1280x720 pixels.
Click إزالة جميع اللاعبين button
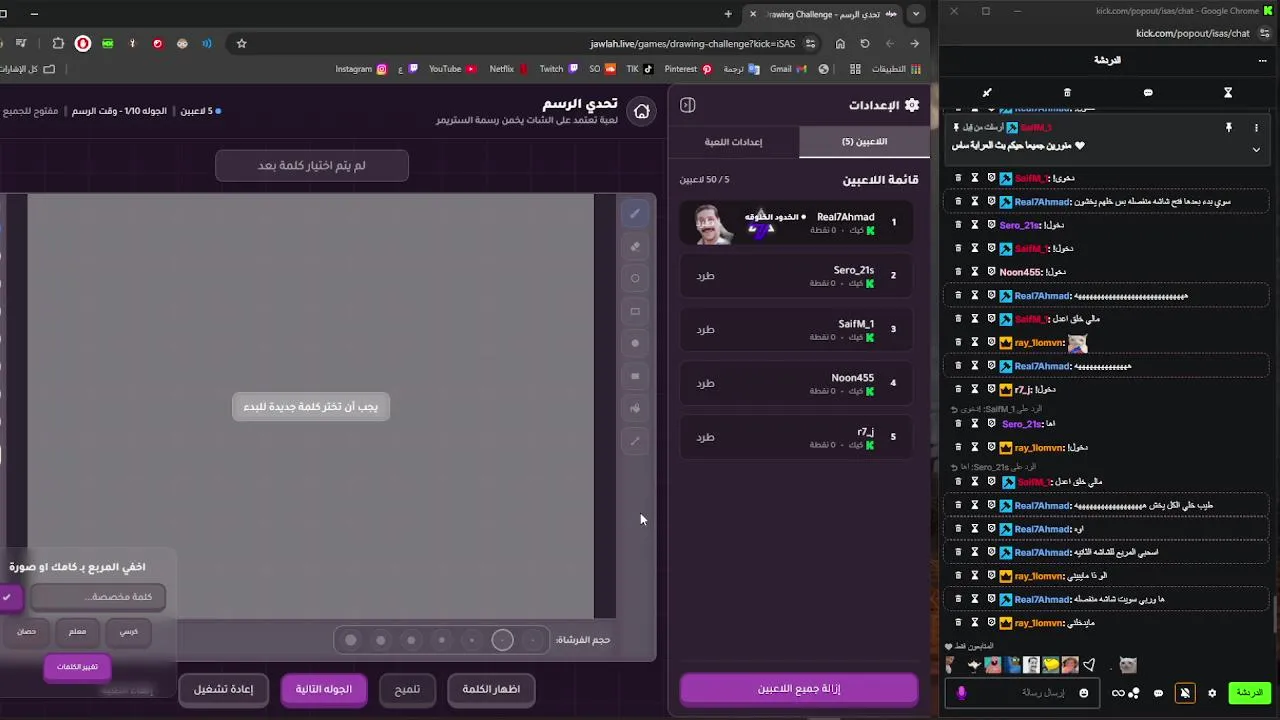click(x=799, y=689)
